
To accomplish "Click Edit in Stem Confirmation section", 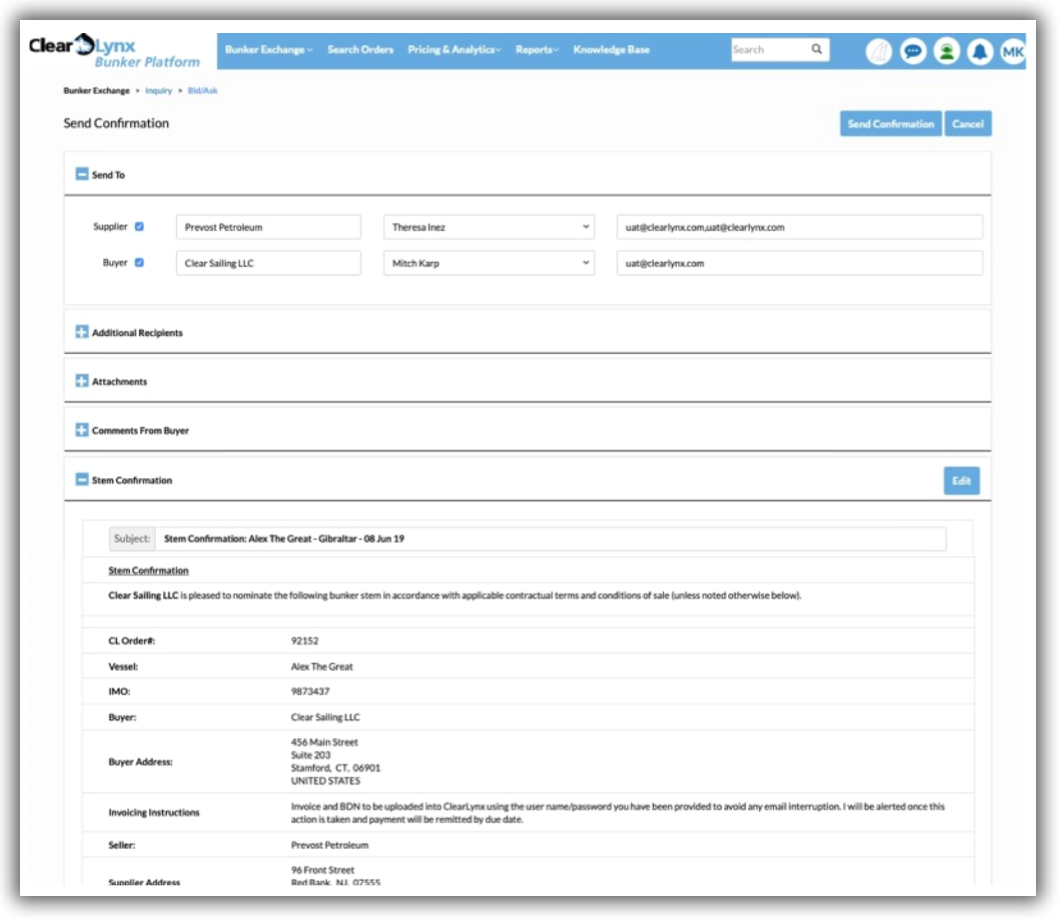I will [x=962, y=481].
